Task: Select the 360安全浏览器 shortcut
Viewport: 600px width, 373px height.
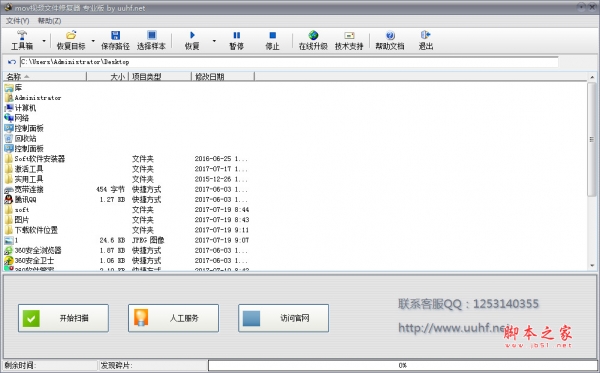Action: click(x=33, y=250)
